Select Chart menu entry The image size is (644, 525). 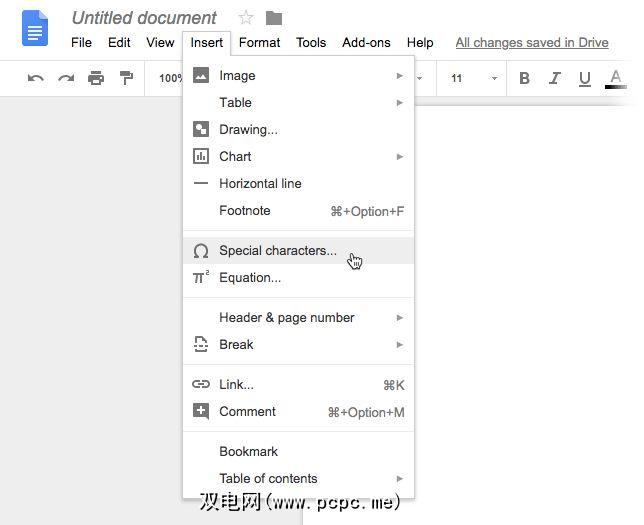point(299,157)
